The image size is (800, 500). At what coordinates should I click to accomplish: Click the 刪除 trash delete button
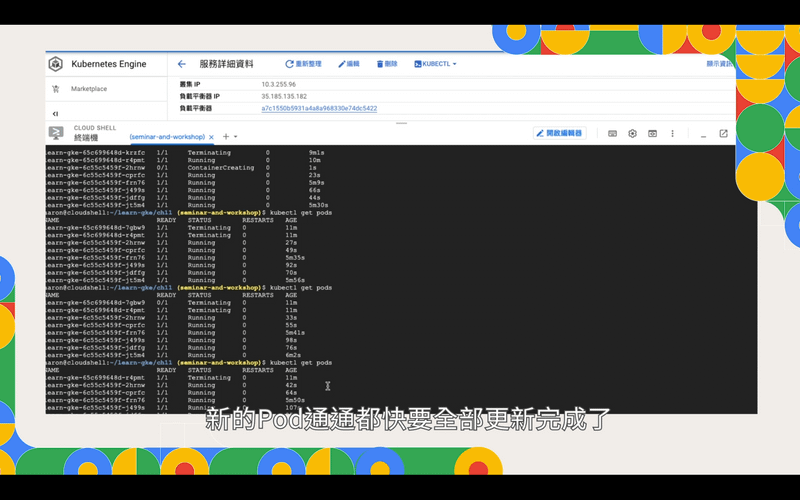click(387, 64)
